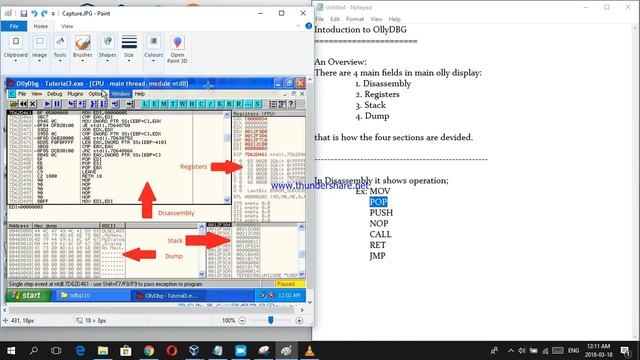Open the Windows Start menu
The image size is (640, 360).
point(11,351)
